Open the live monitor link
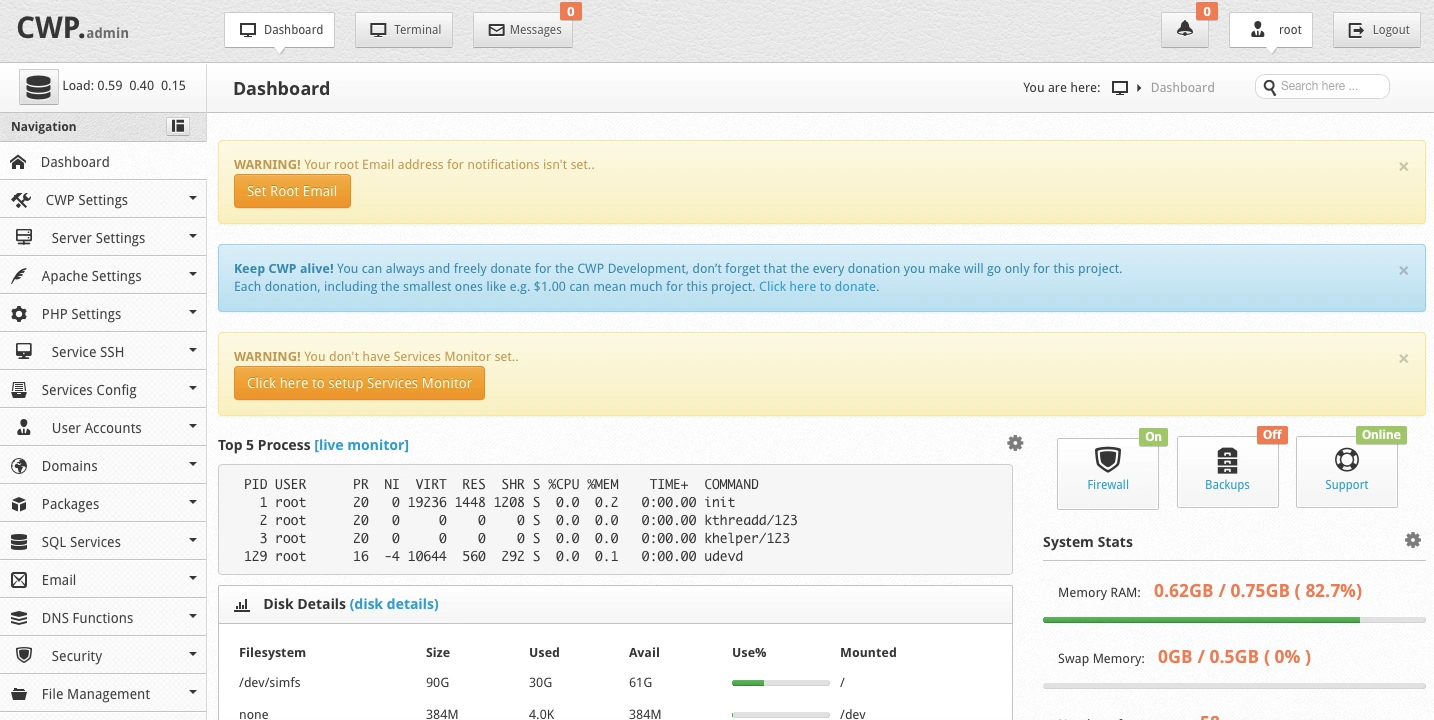 click(361, 445)
